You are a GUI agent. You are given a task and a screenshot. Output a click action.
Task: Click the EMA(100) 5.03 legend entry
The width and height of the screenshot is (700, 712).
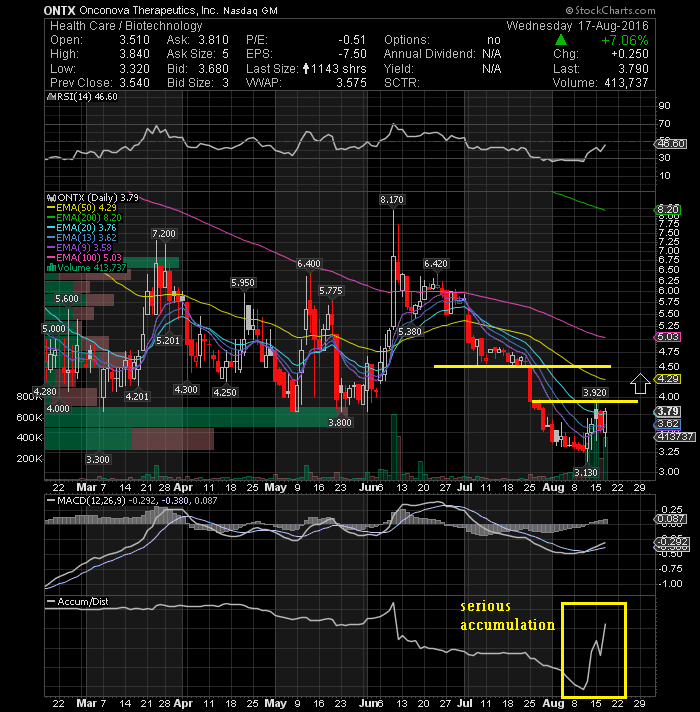84,258
